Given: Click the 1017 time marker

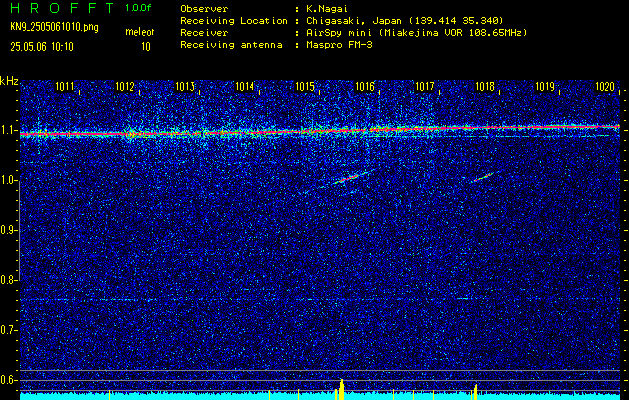Looking at the screenshot, I should pos(425,86).
